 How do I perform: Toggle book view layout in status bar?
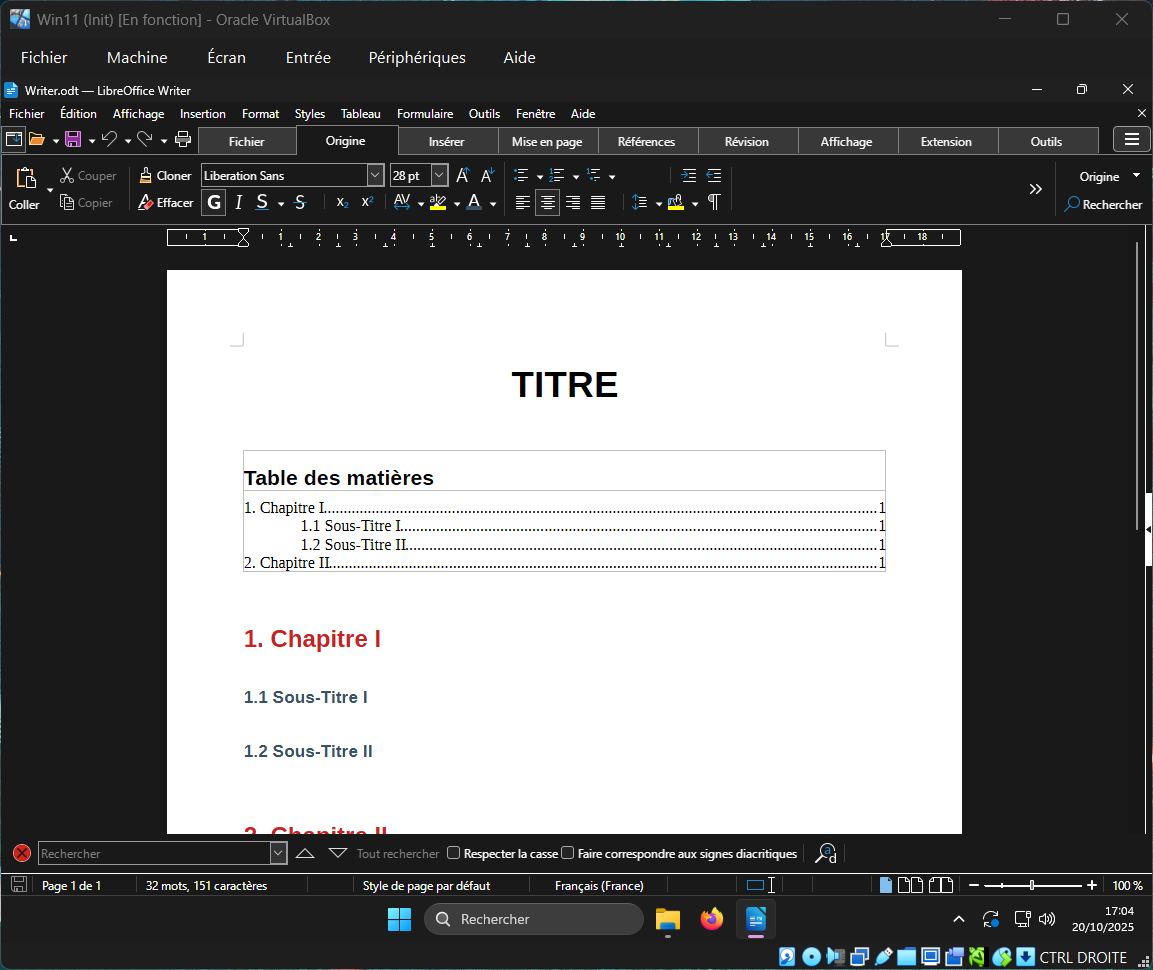click(940, 885)
